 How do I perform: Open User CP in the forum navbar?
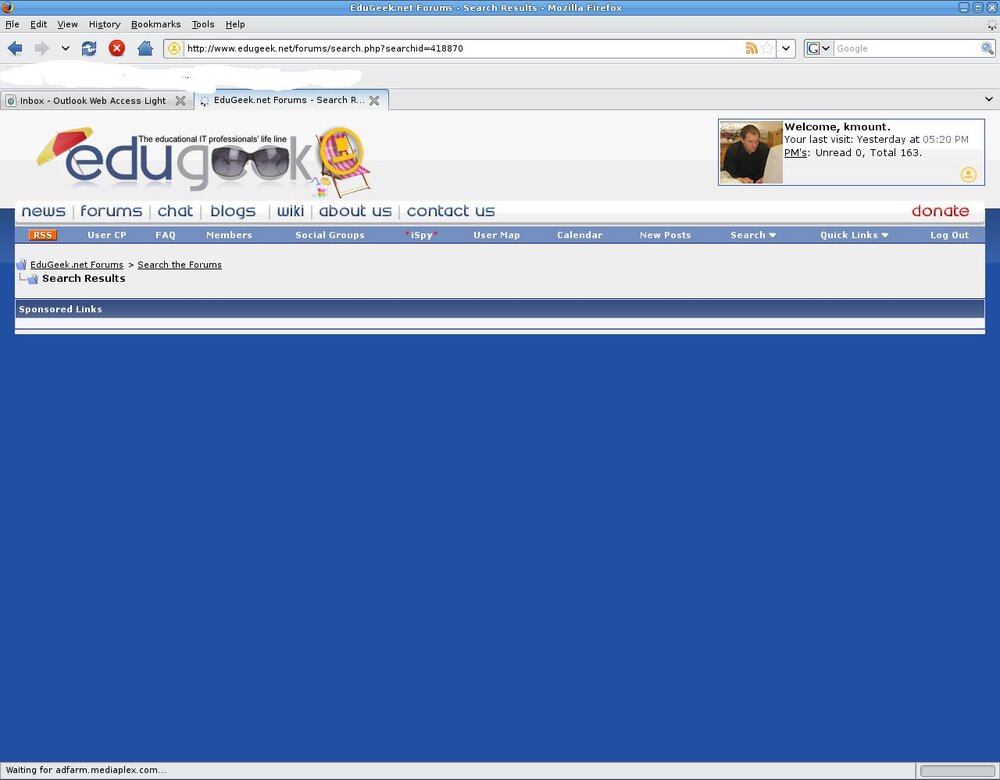coord(107,235)
